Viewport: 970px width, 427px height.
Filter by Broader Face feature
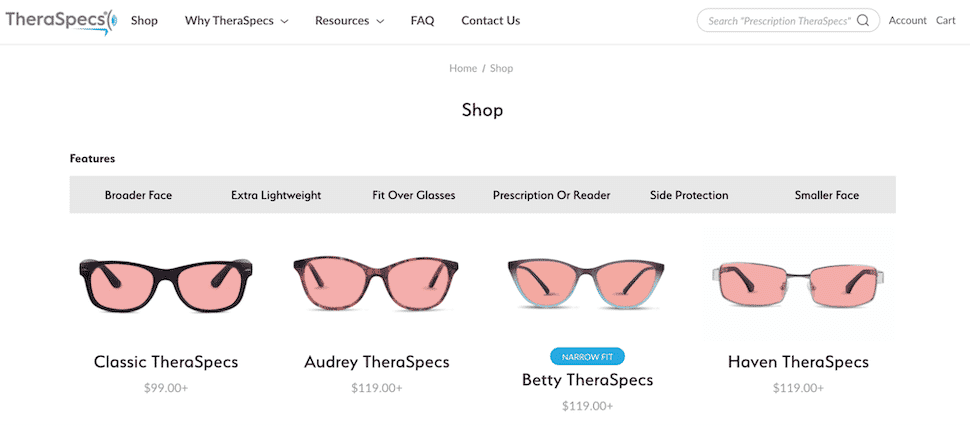point(138,195)
